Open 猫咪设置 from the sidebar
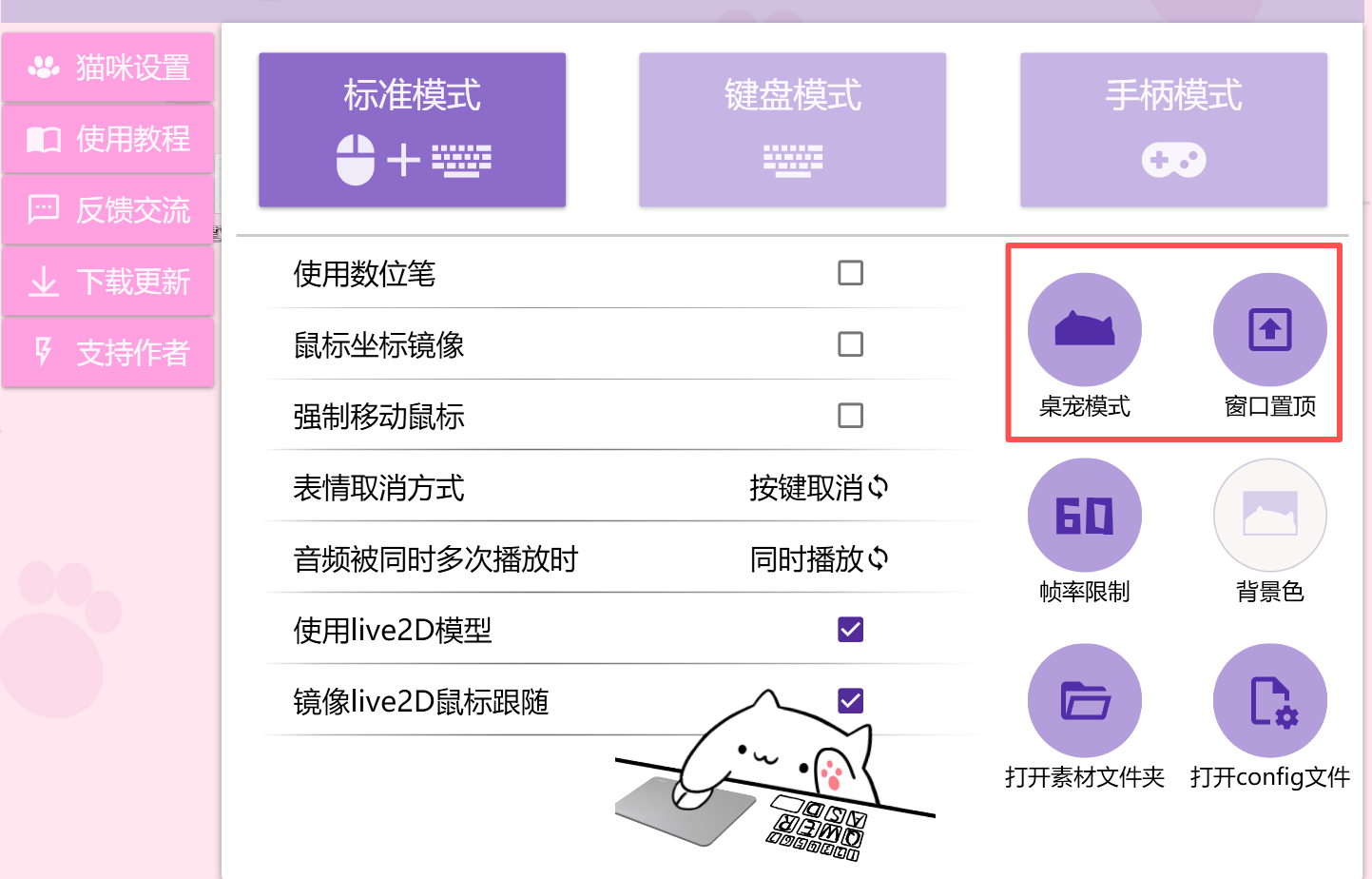 coord(107,68)
